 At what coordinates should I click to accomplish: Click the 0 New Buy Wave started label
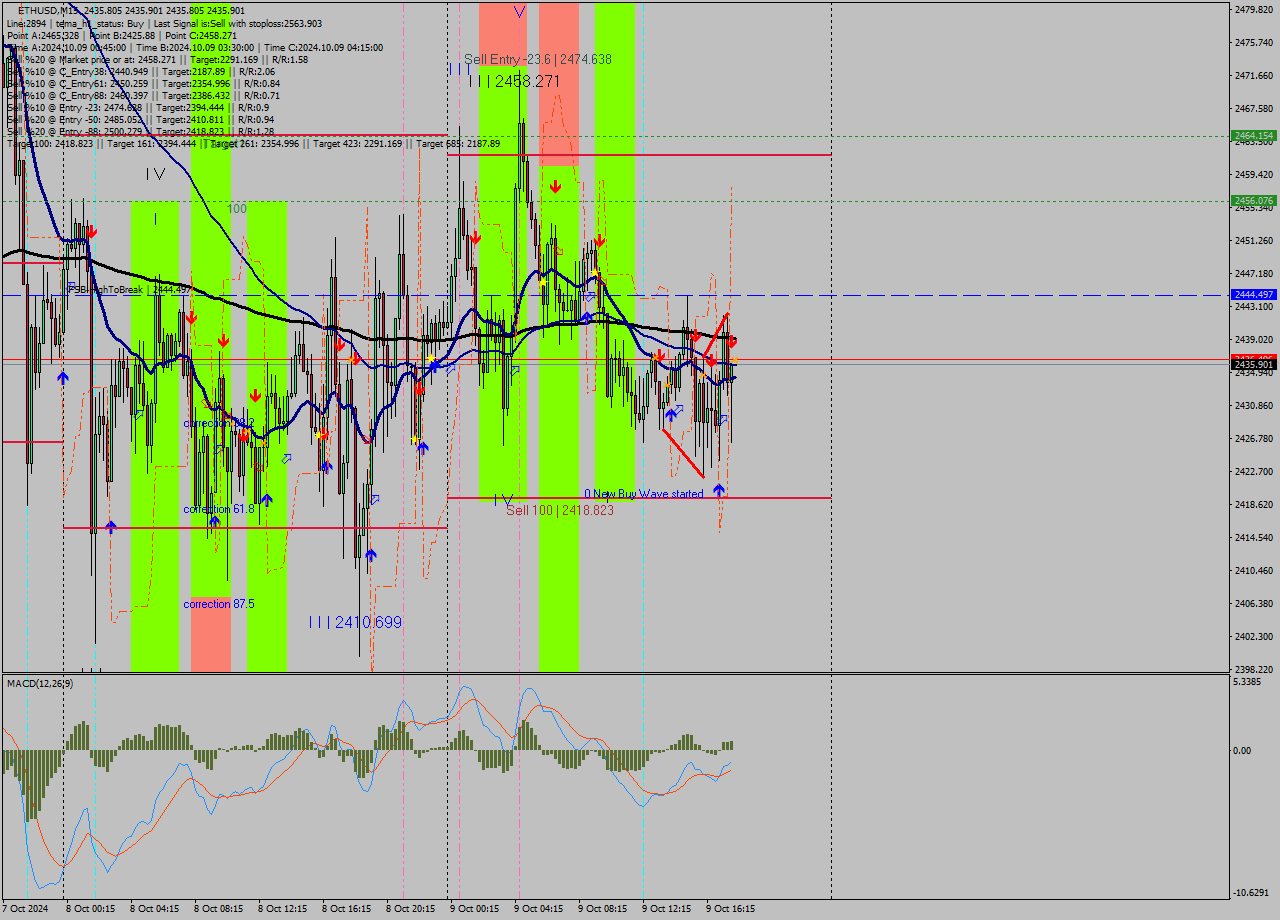pyautogui.click(x=644, y=494)
